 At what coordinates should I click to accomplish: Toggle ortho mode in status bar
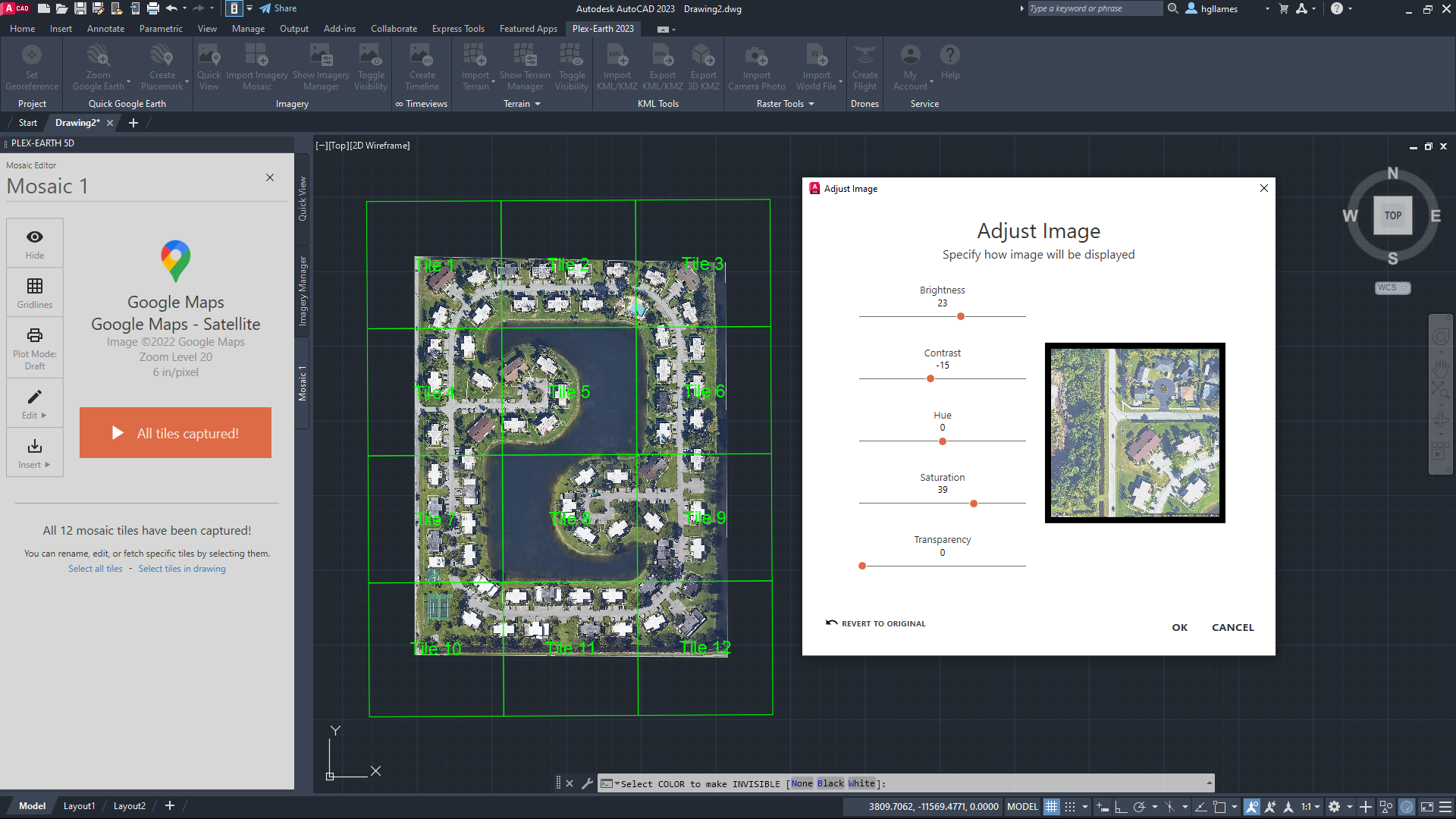coord(1121,807)
